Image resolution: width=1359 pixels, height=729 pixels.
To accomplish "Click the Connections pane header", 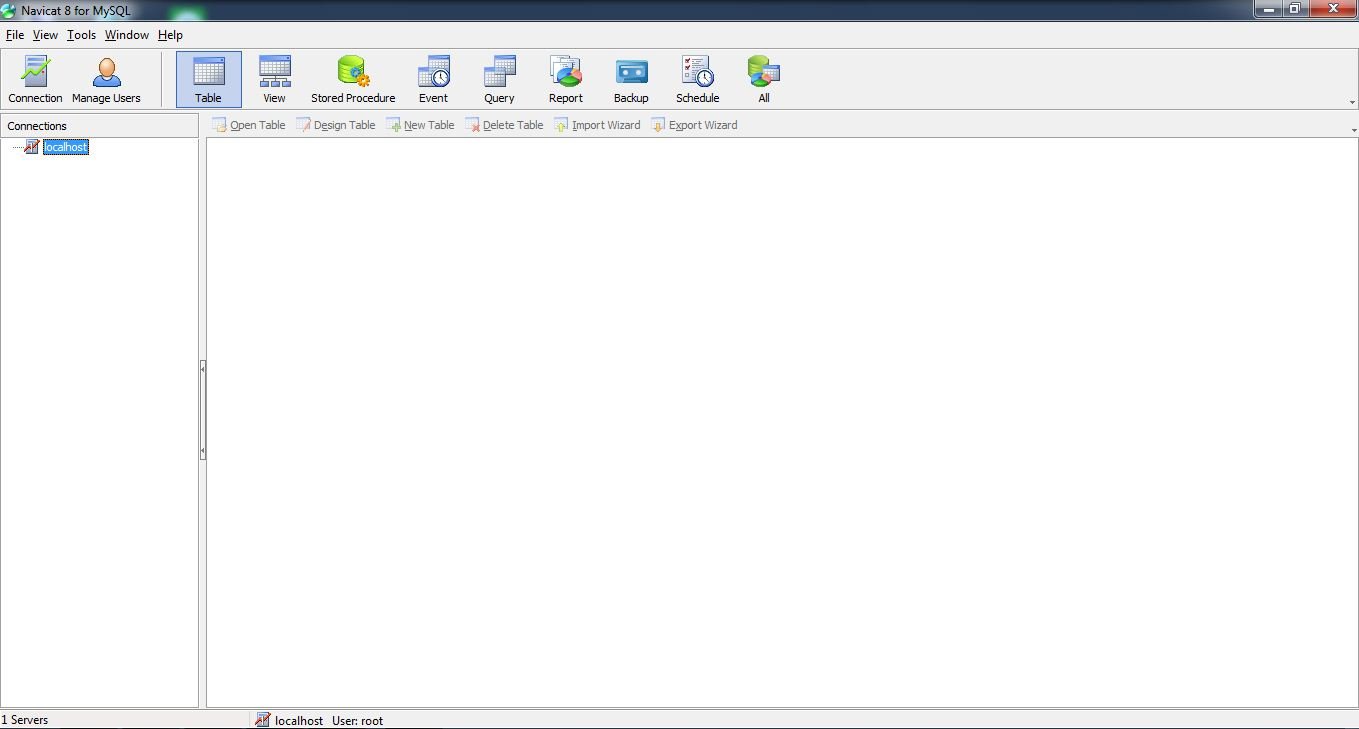I will pyautogui.click(x=100, y=126).
